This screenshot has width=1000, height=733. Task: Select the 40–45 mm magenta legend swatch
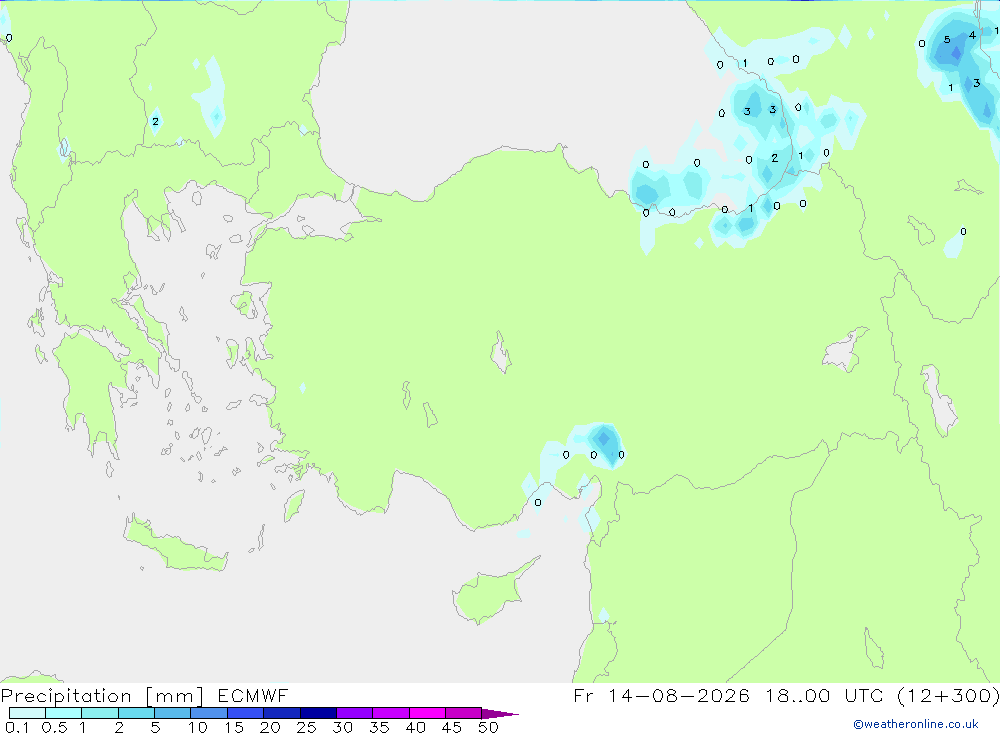click(x=427, y=713)
